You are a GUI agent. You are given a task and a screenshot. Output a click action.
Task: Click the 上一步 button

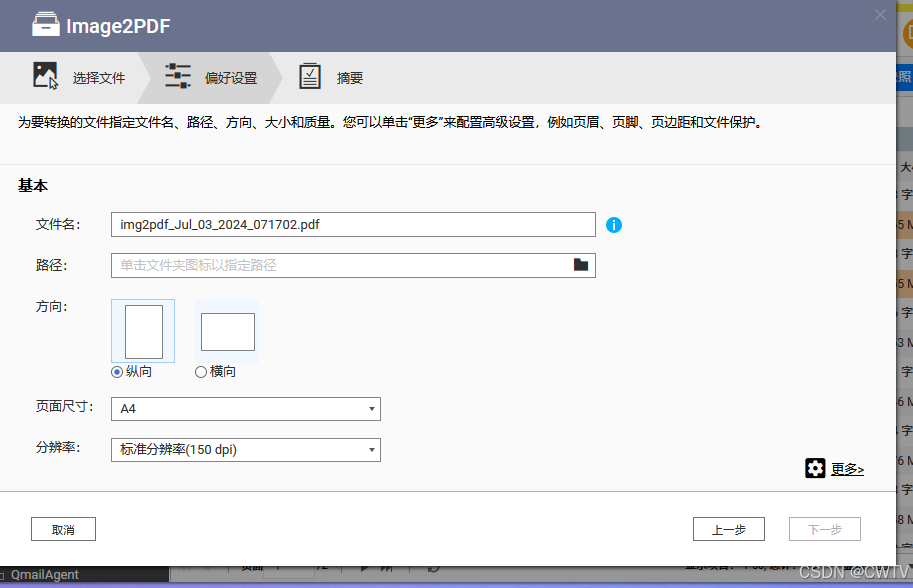[x=728, y=529]
